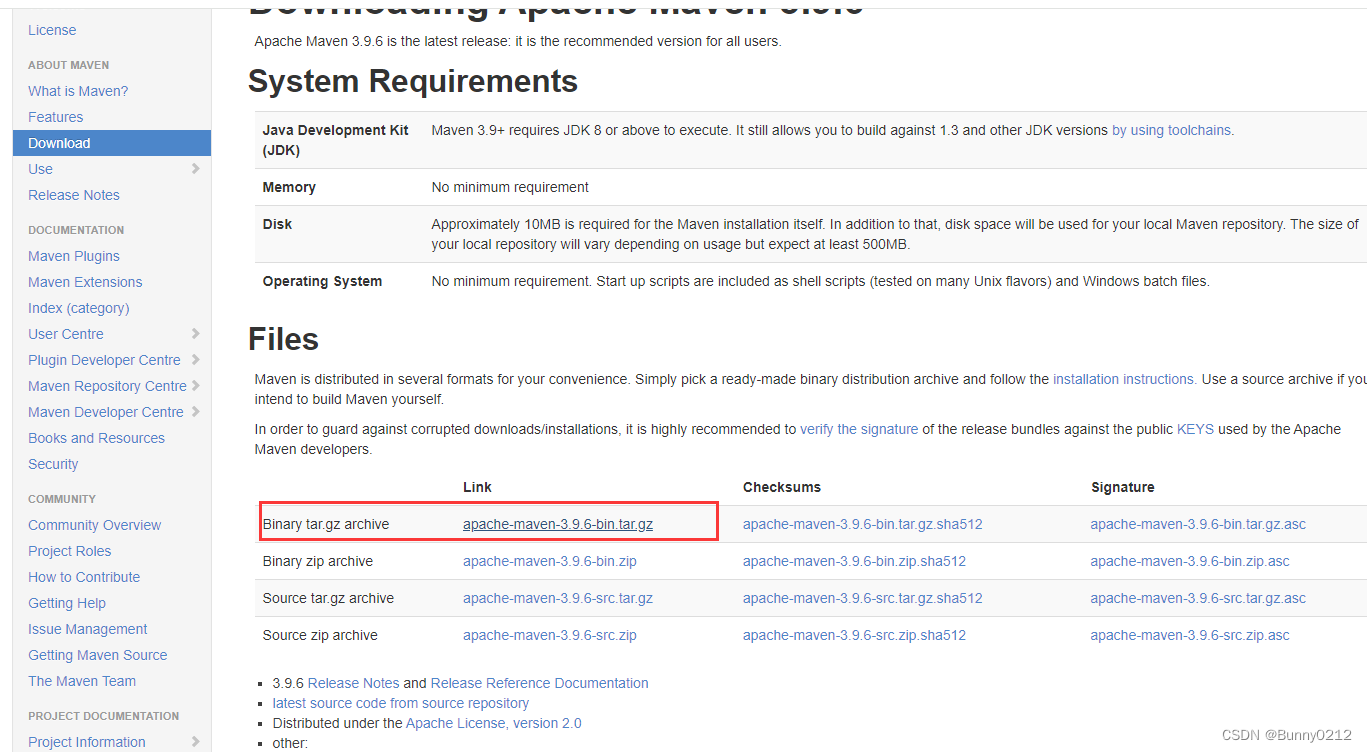The width and height of the screenshot is (1367, 752).
Task: Open the 3.9.6 Release Notes bullet link
Action: [354, 683]
